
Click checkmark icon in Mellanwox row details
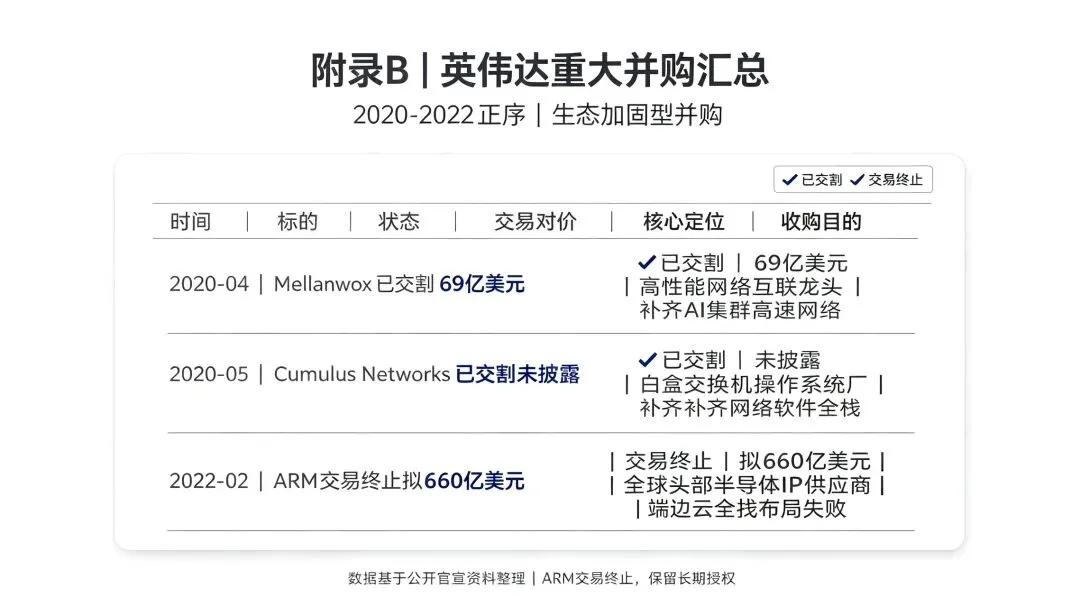(x=647, y=263)
